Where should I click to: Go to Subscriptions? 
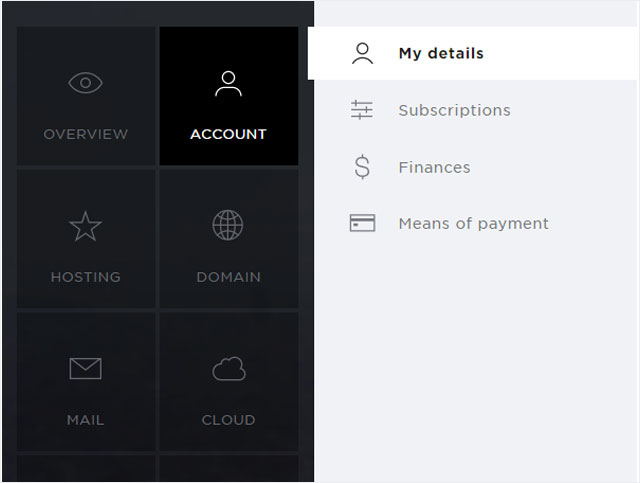pos(455,110)
